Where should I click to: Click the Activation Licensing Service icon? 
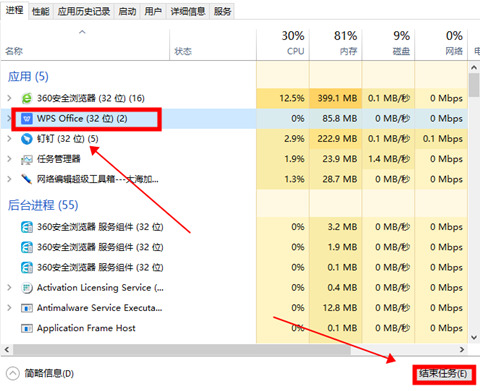pos(26,288)
